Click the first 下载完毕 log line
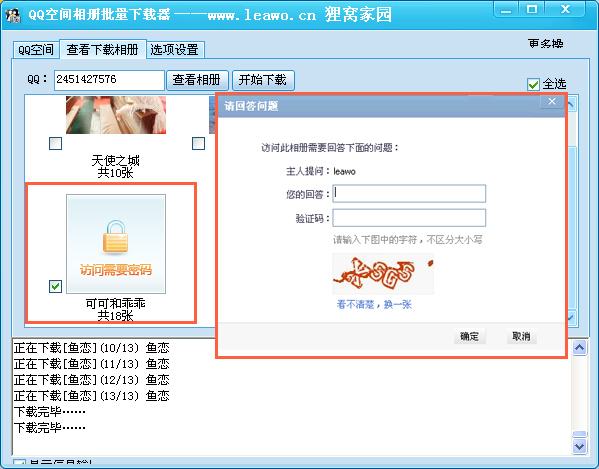599x469 pixels. point(50,412)
